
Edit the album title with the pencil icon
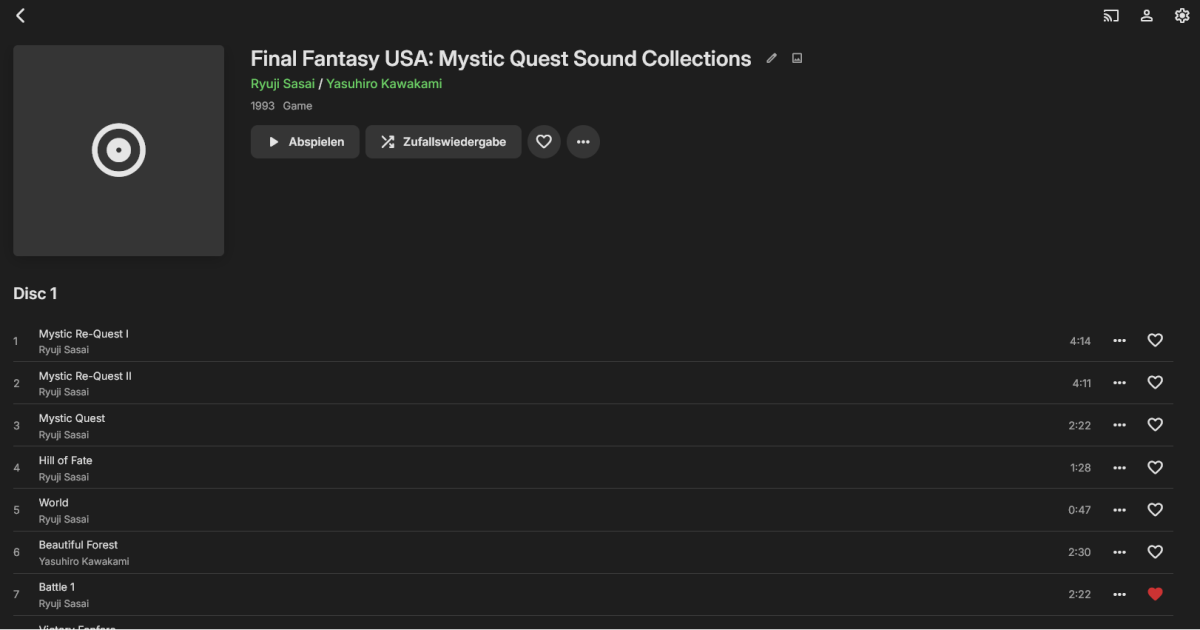click(x=771, y=58)
